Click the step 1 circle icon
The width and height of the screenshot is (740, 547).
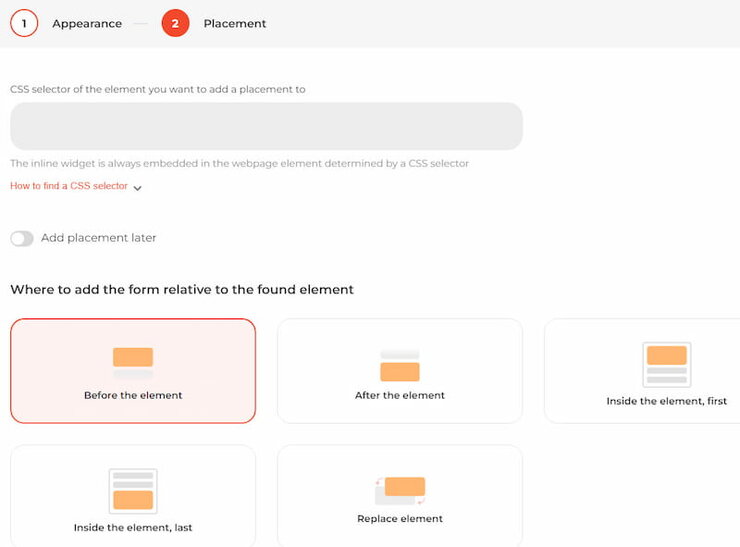click(24, 23)
